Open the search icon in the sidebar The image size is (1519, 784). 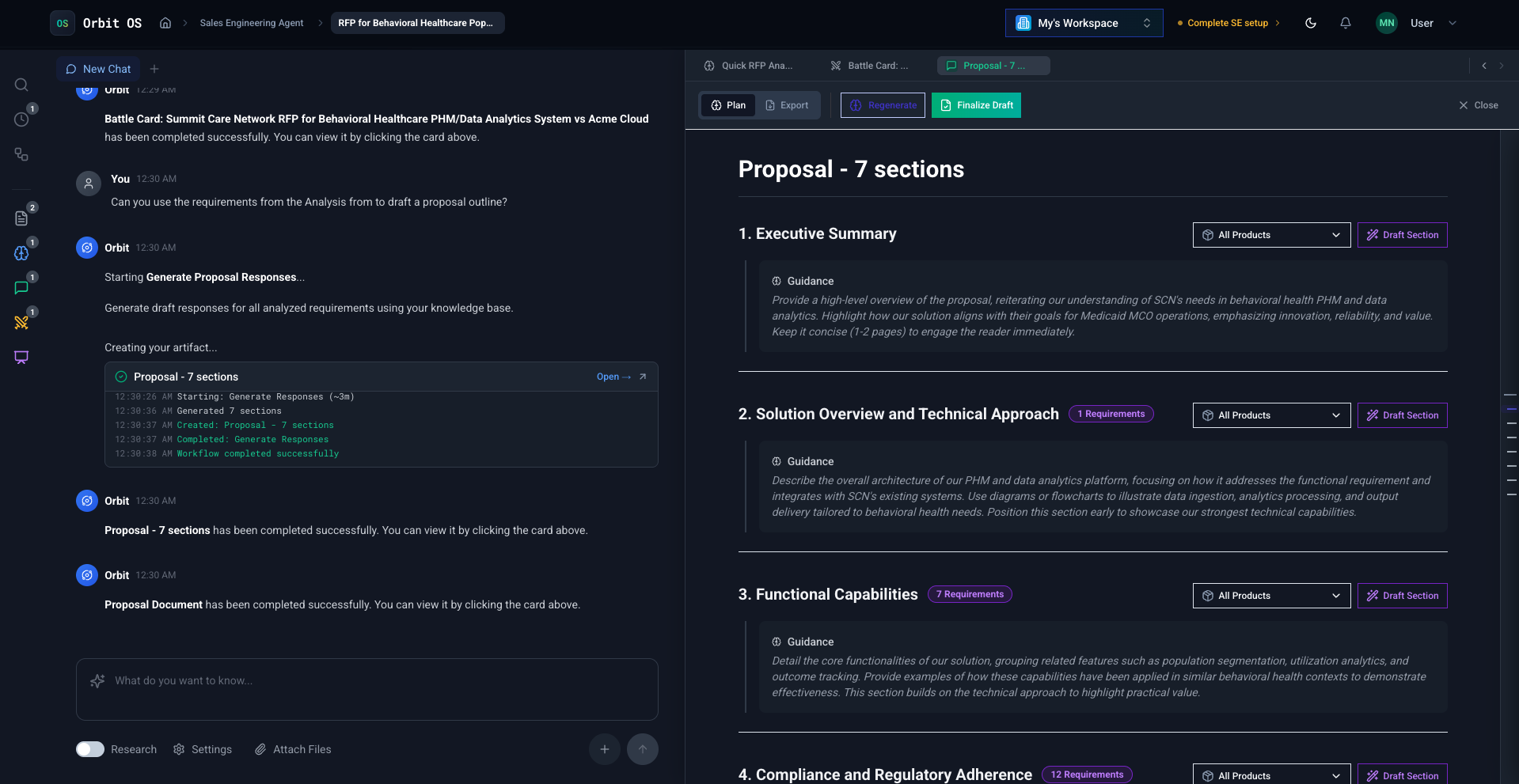[x=21, y=85]
